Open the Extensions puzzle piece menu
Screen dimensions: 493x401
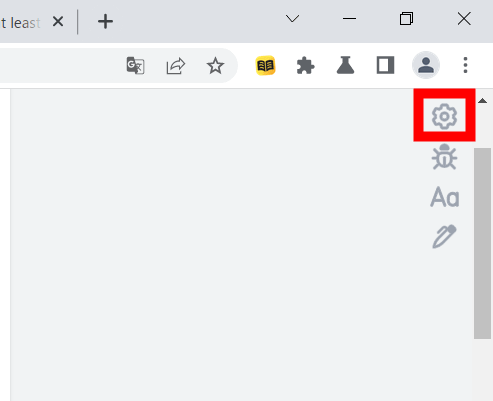click(305, 65)
